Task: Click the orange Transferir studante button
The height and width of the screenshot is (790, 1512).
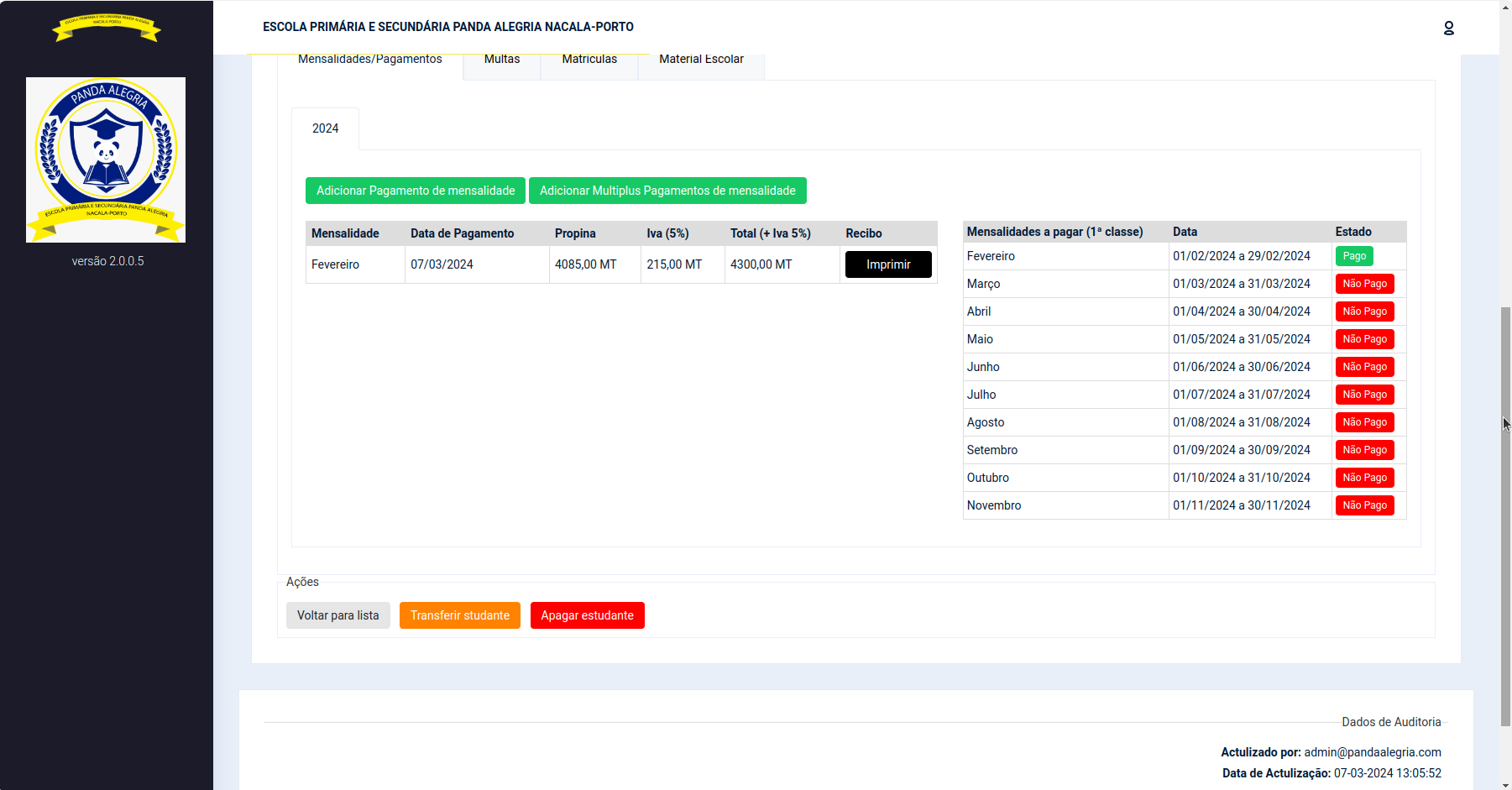Action: click(459, 615)
